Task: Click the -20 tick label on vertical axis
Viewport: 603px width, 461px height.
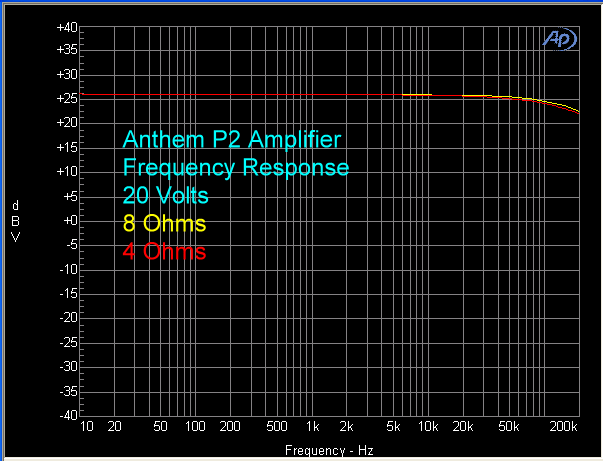Action: click(x=67, y=318)
